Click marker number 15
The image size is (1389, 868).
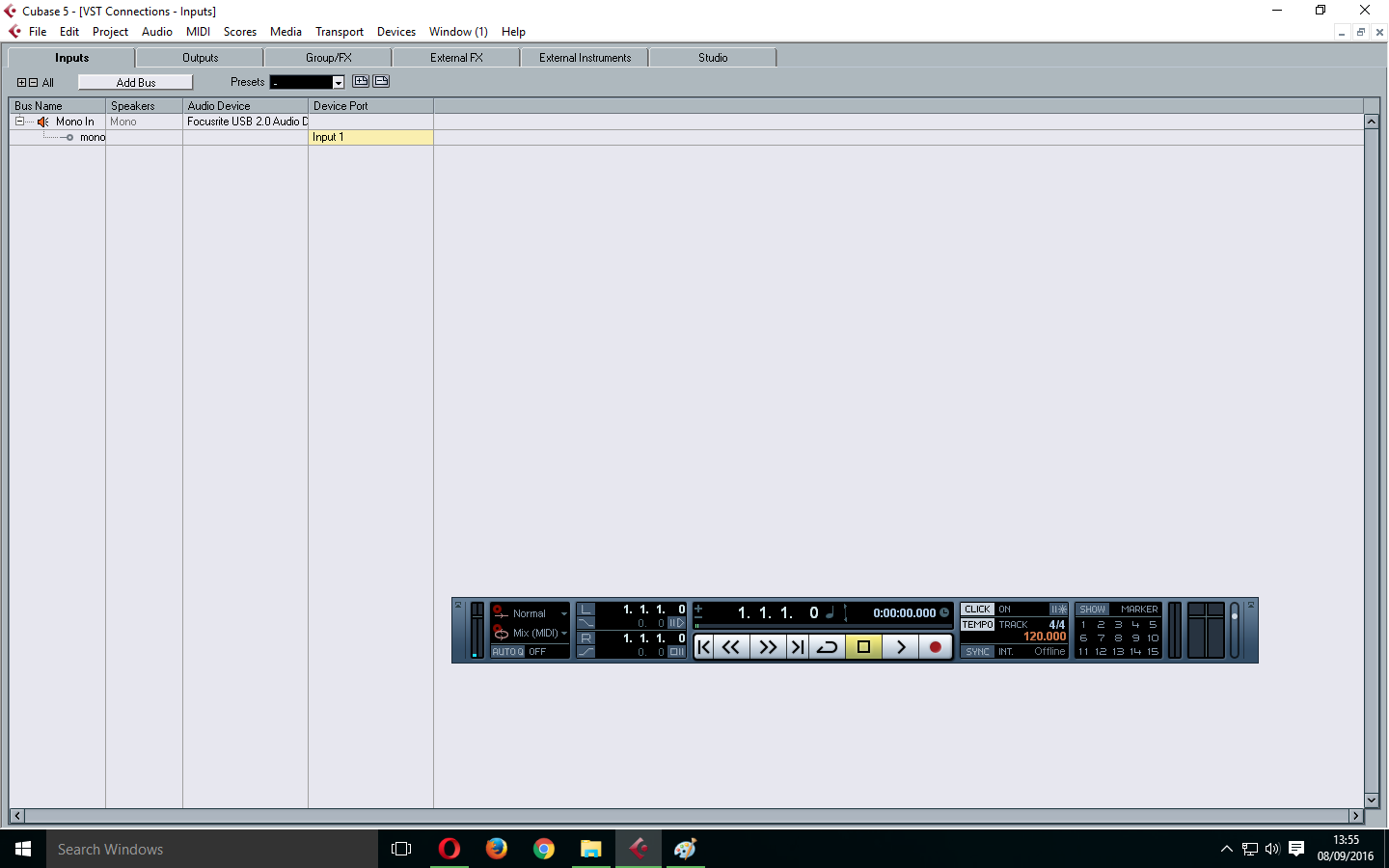point(1153,652)
